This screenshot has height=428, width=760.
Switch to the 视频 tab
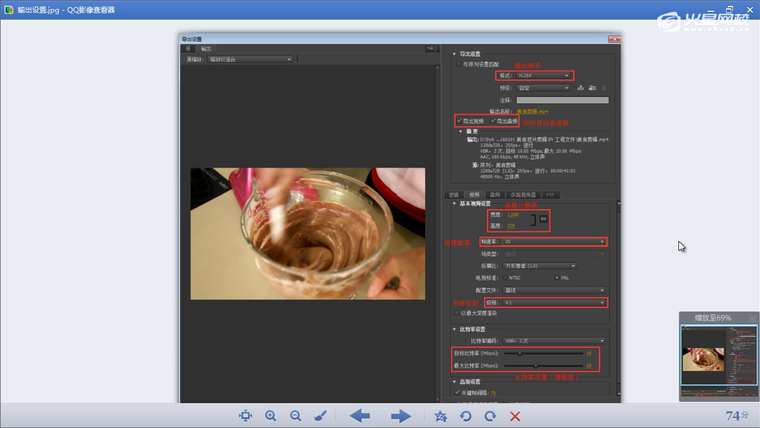point(474,194)
